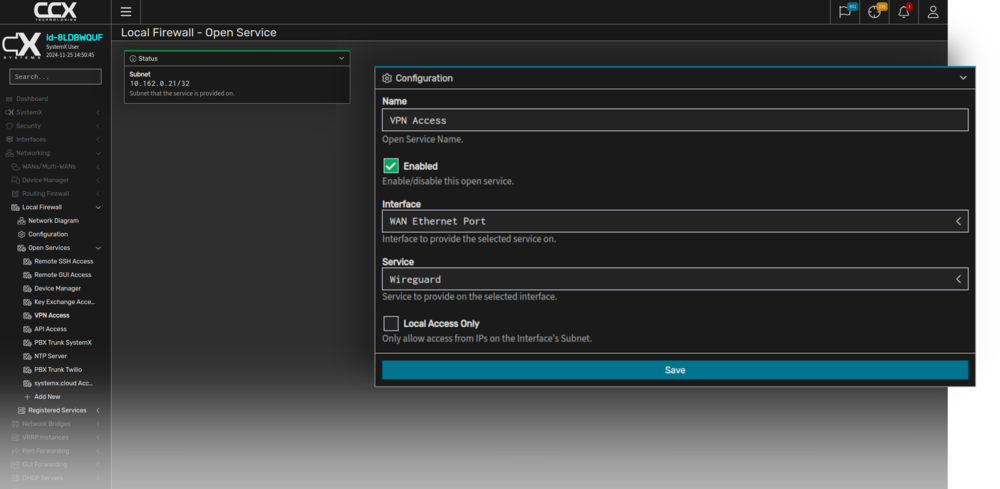Select Network Diagram in sidebar
This screenshot has width=1000, height=489.
coord(53,220)
